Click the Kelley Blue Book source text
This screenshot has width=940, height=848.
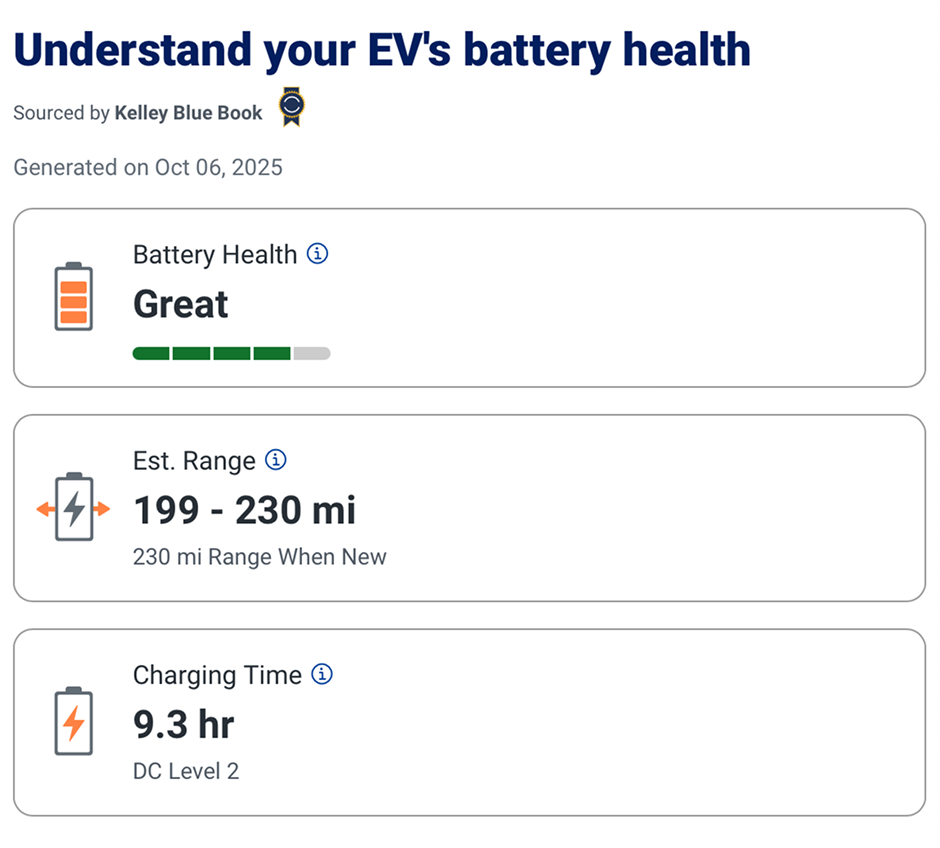(188, 113)
